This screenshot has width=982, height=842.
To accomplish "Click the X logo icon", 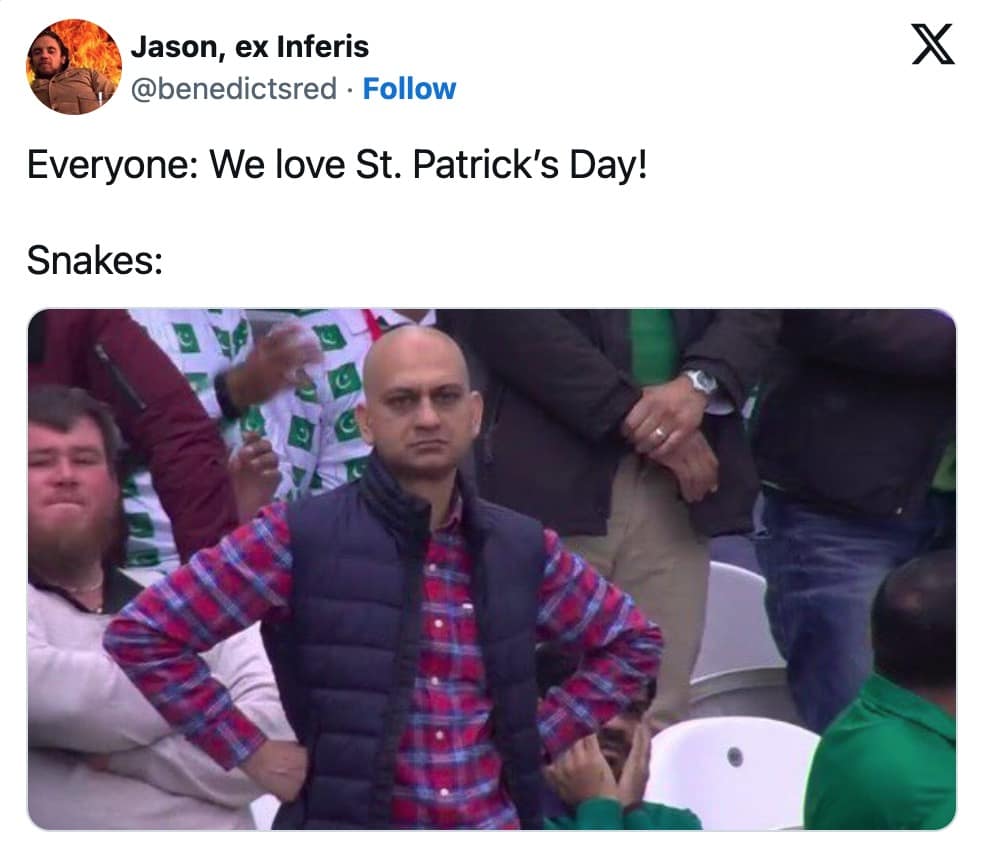I will [x=933, y=44].
